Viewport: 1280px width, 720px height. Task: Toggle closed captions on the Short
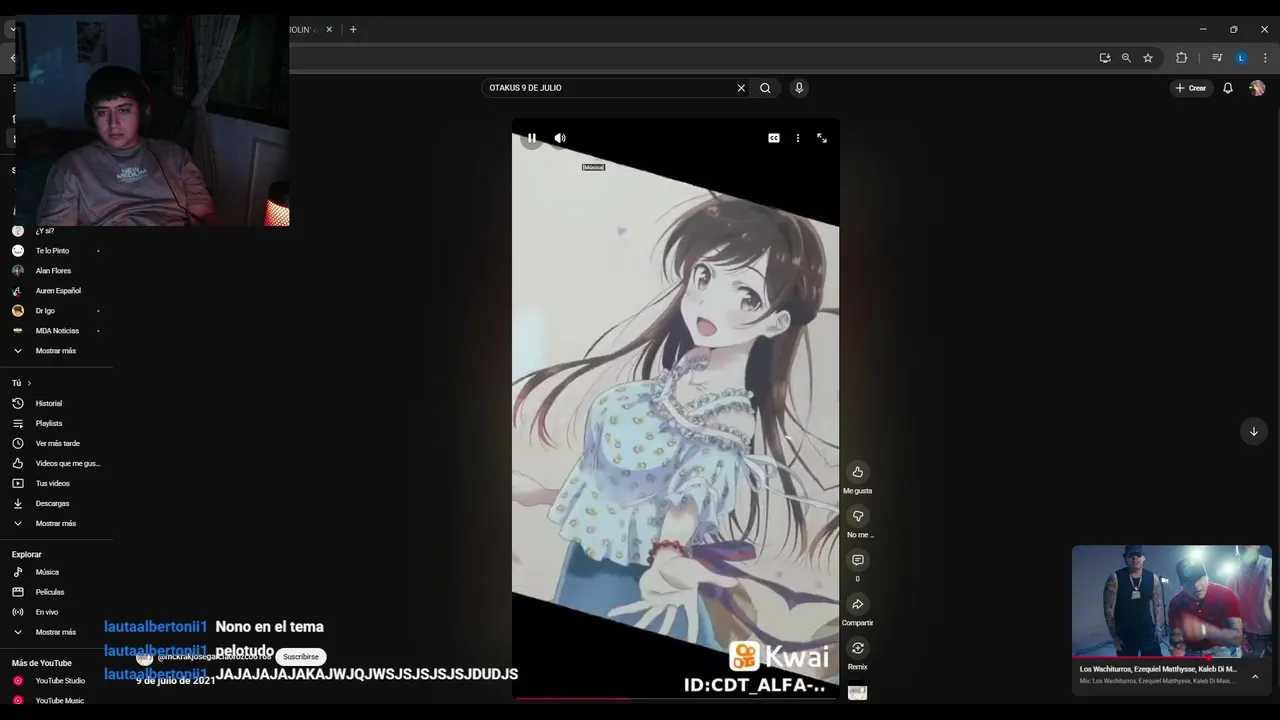click(774, 138)
